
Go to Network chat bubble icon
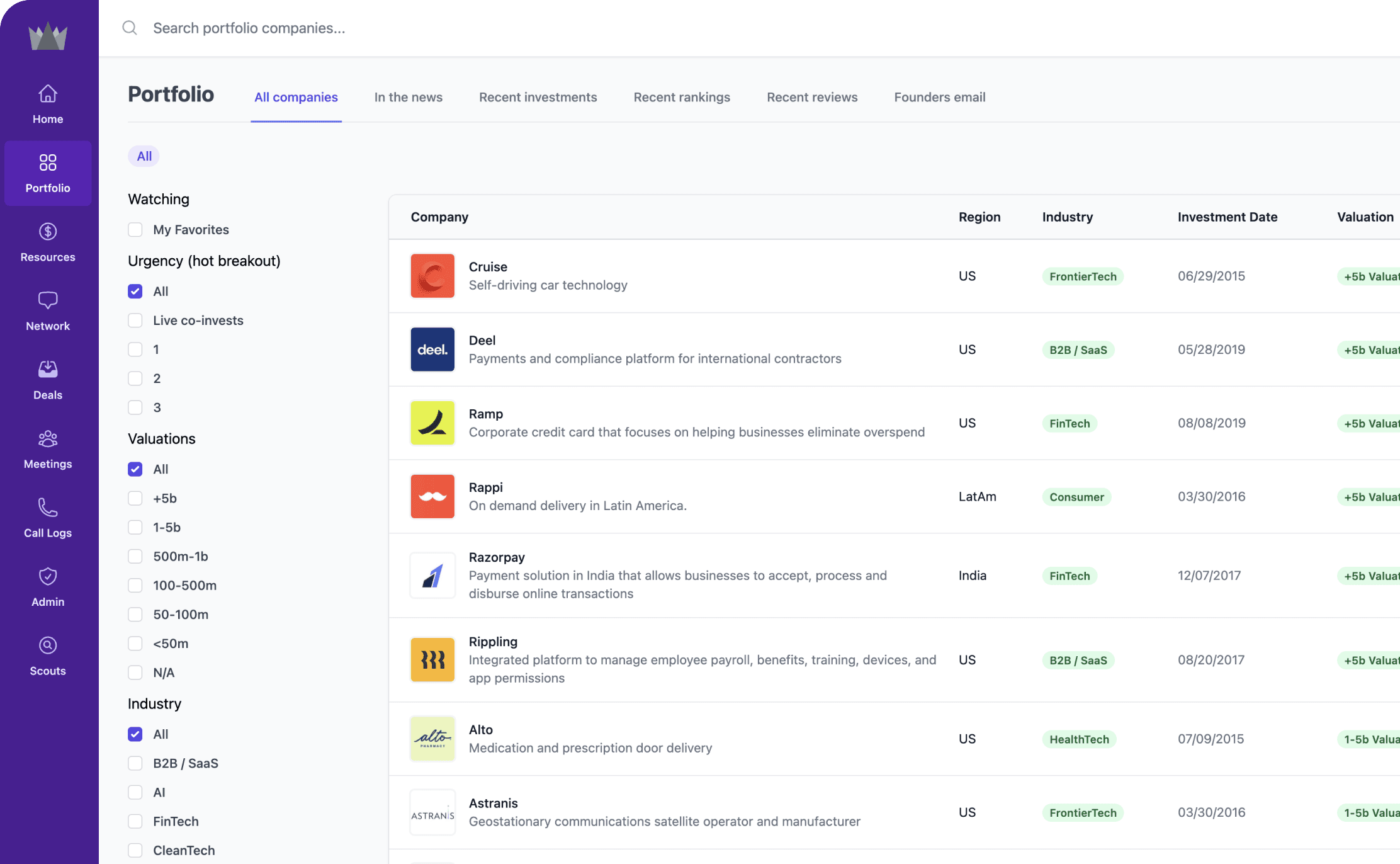click(x=48, y=300)
